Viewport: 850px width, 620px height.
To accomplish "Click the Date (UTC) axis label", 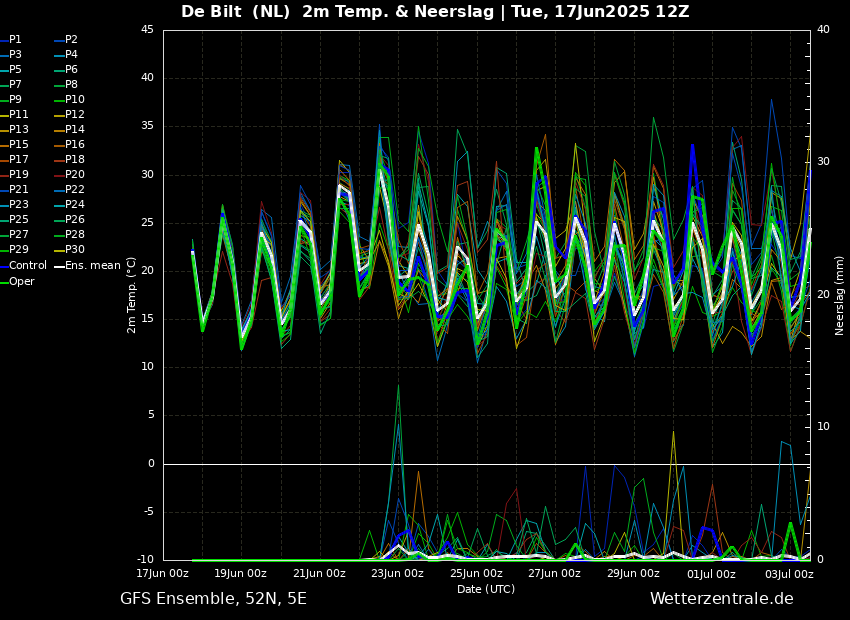I will [486, 589].
